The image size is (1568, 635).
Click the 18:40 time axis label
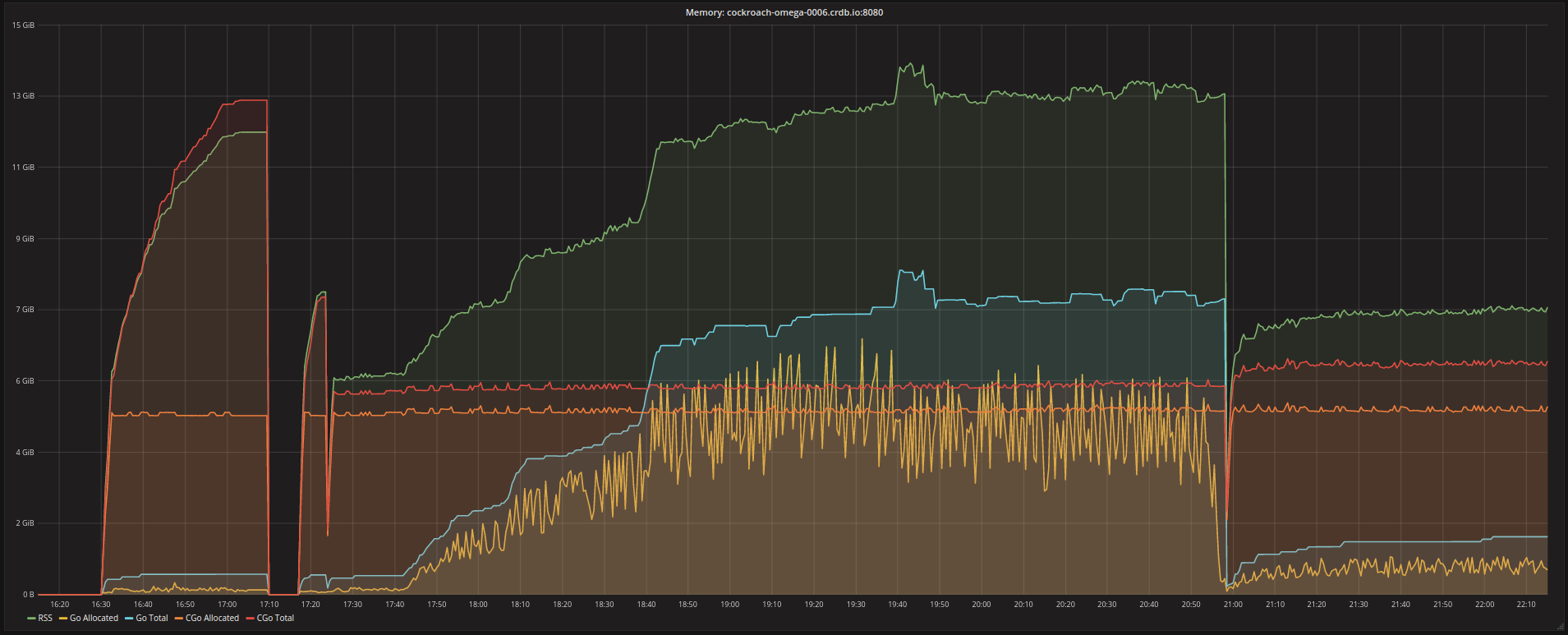pyautogui.click(x=646, y=605)
